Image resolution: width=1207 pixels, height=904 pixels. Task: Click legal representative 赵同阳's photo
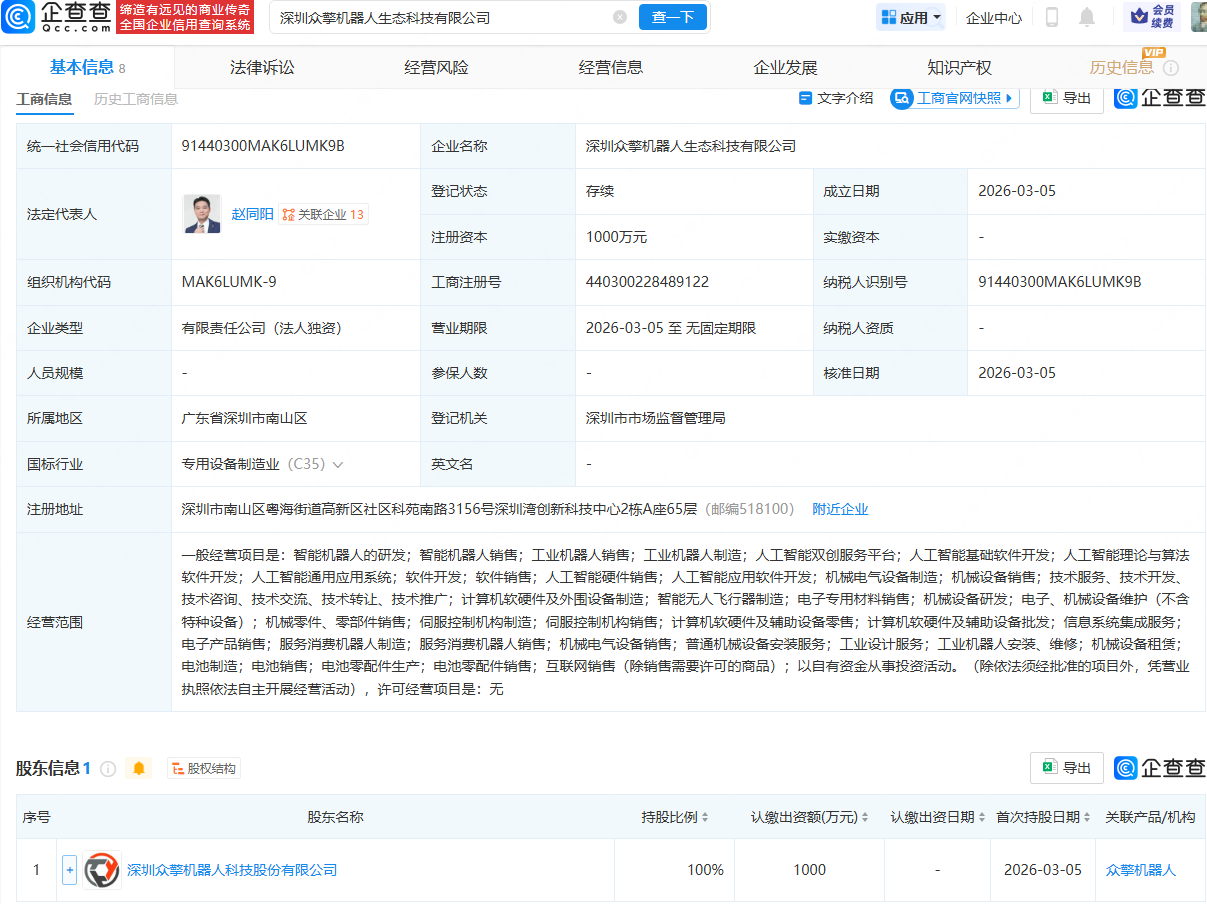tap(202, 213)
